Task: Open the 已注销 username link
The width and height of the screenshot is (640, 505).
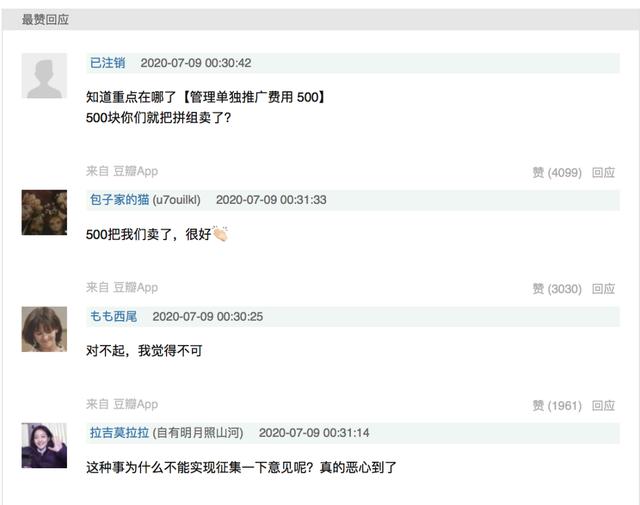Action: tap(107, 63)
